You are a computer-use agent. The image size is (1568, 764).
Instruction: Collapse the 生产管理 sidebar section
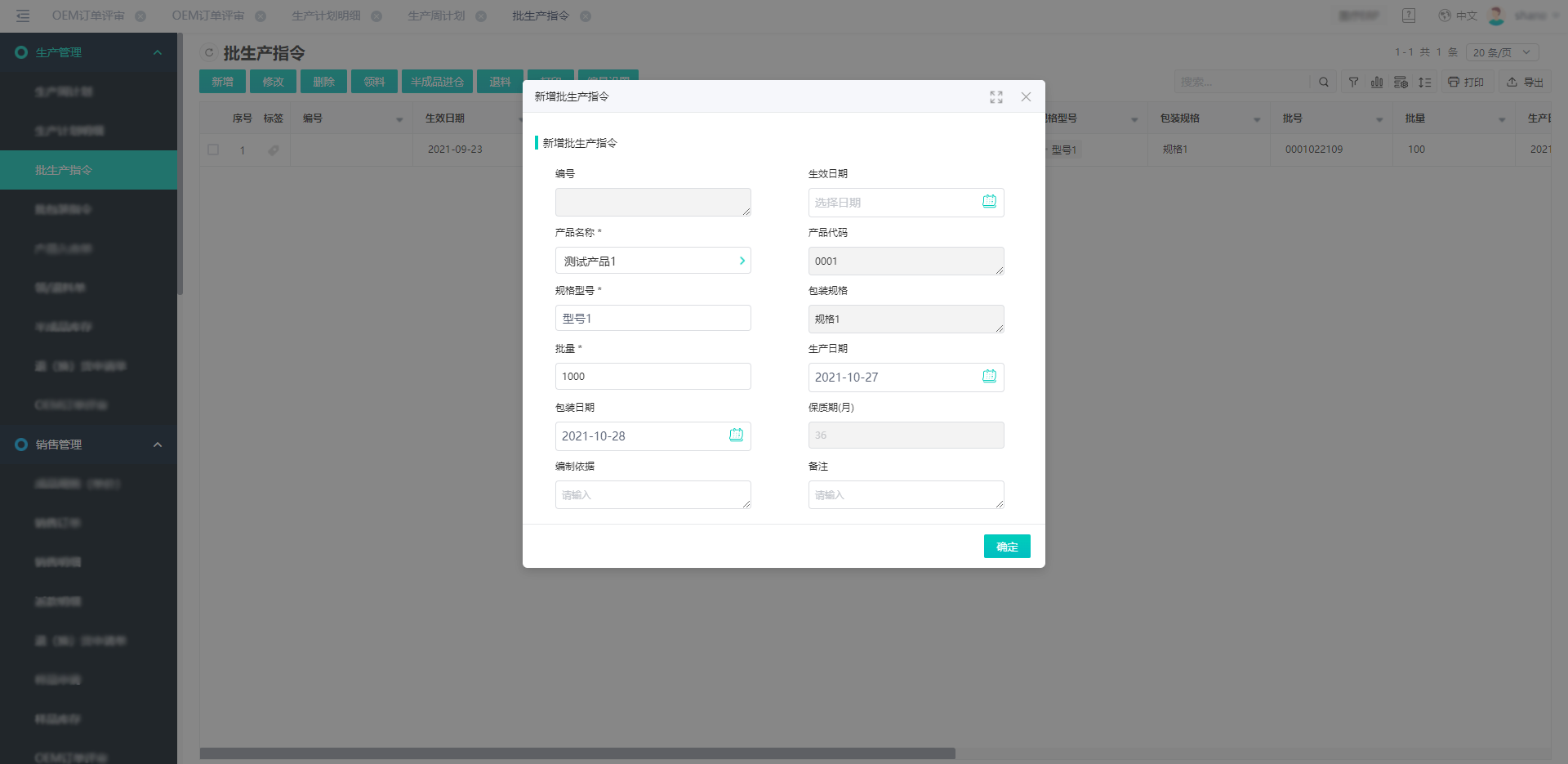(158, 52)
